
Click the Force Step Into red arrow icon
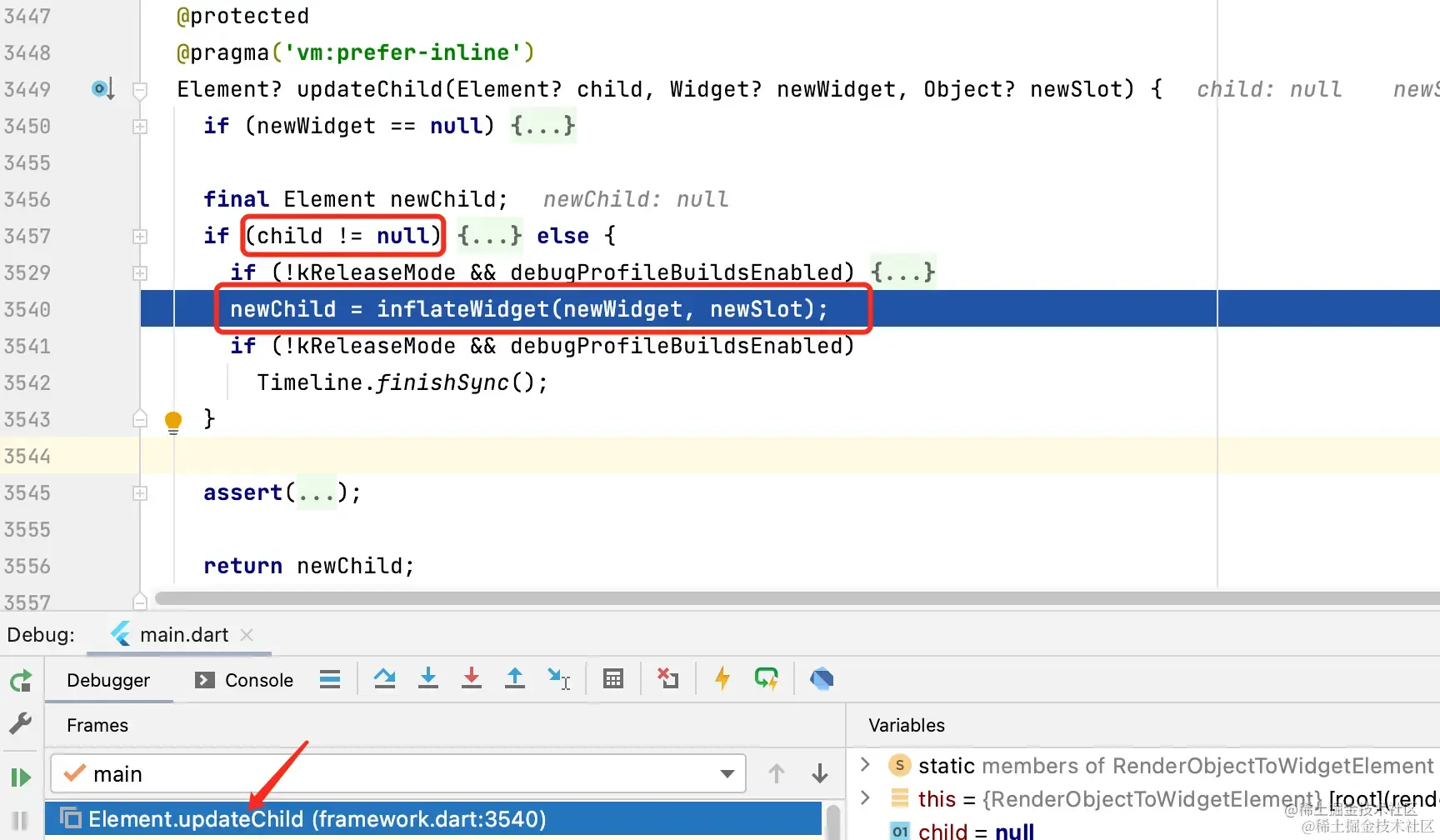pyautogui.click(x=472, y=678)
